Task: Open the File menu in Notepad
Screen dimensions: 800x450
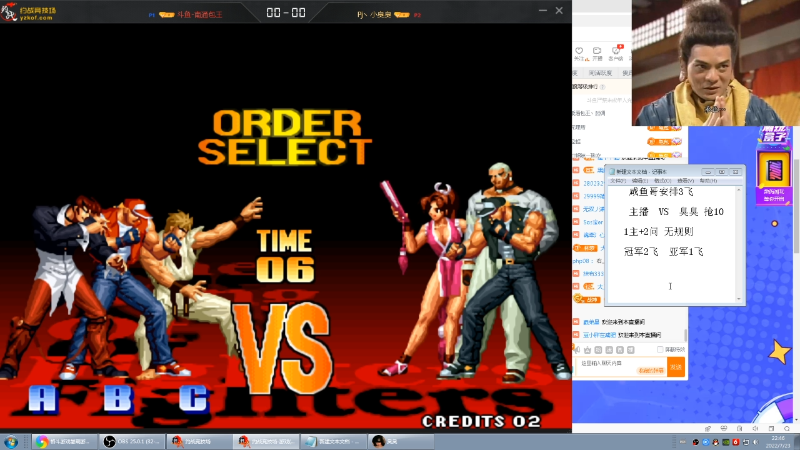Action: (618, 181)
